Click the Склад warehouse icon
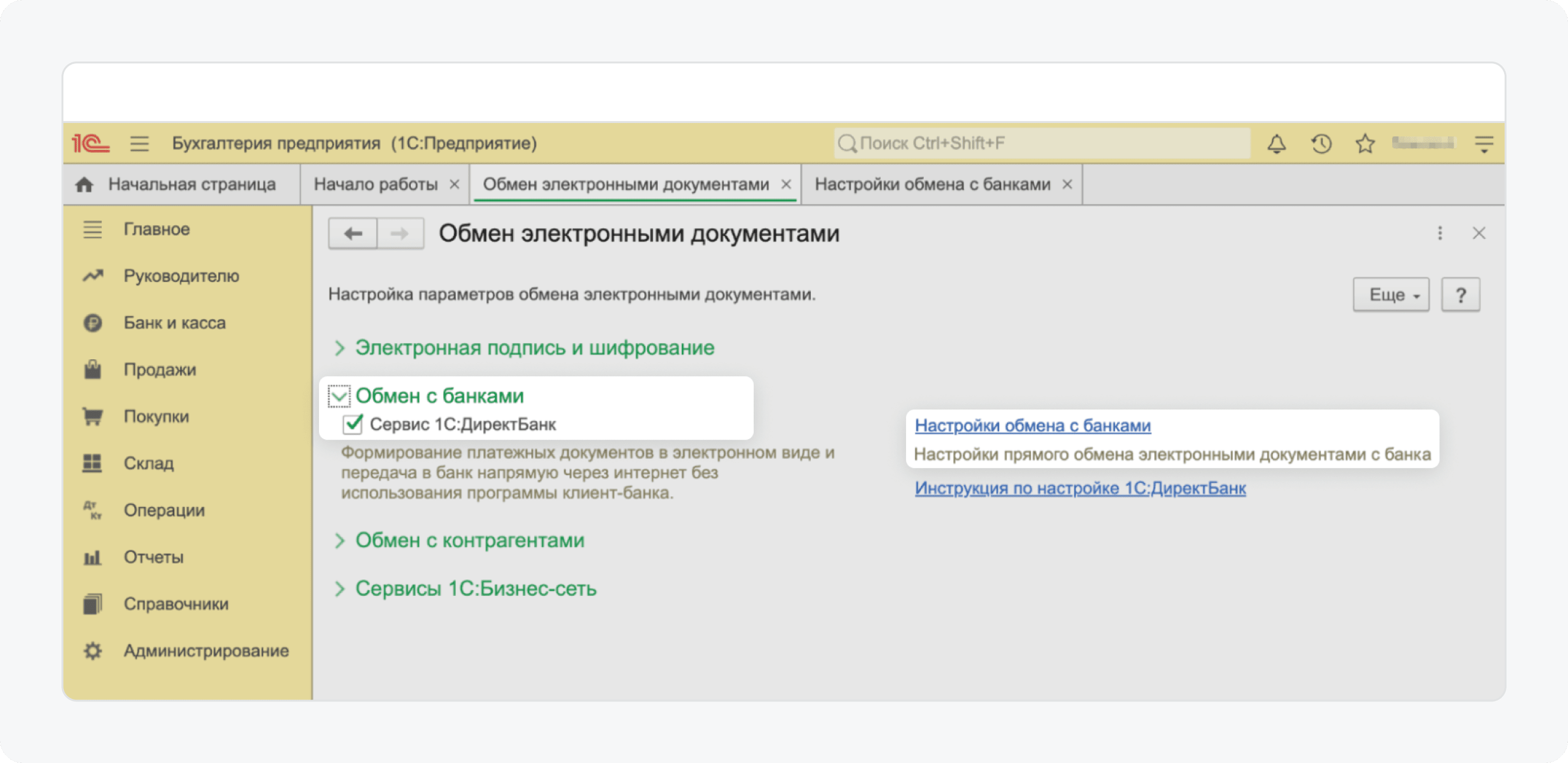 coord(93,463)
